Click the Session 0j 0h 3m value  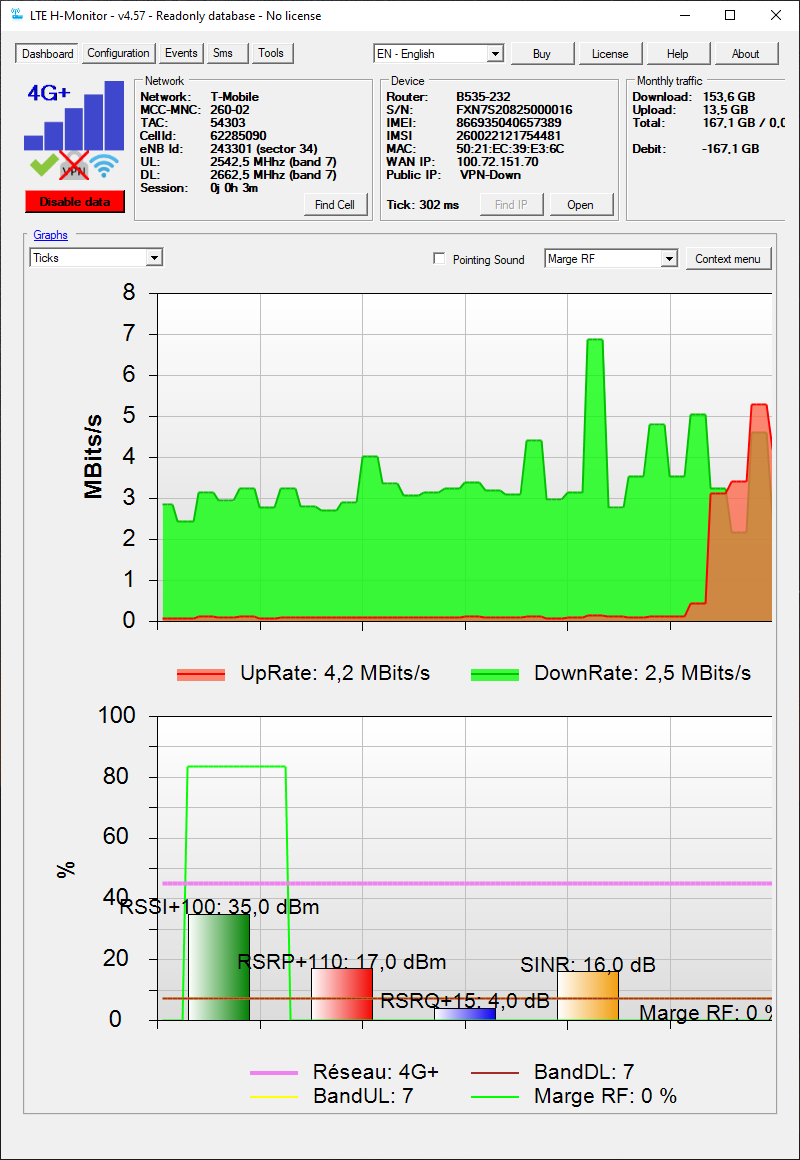(233, 188)
